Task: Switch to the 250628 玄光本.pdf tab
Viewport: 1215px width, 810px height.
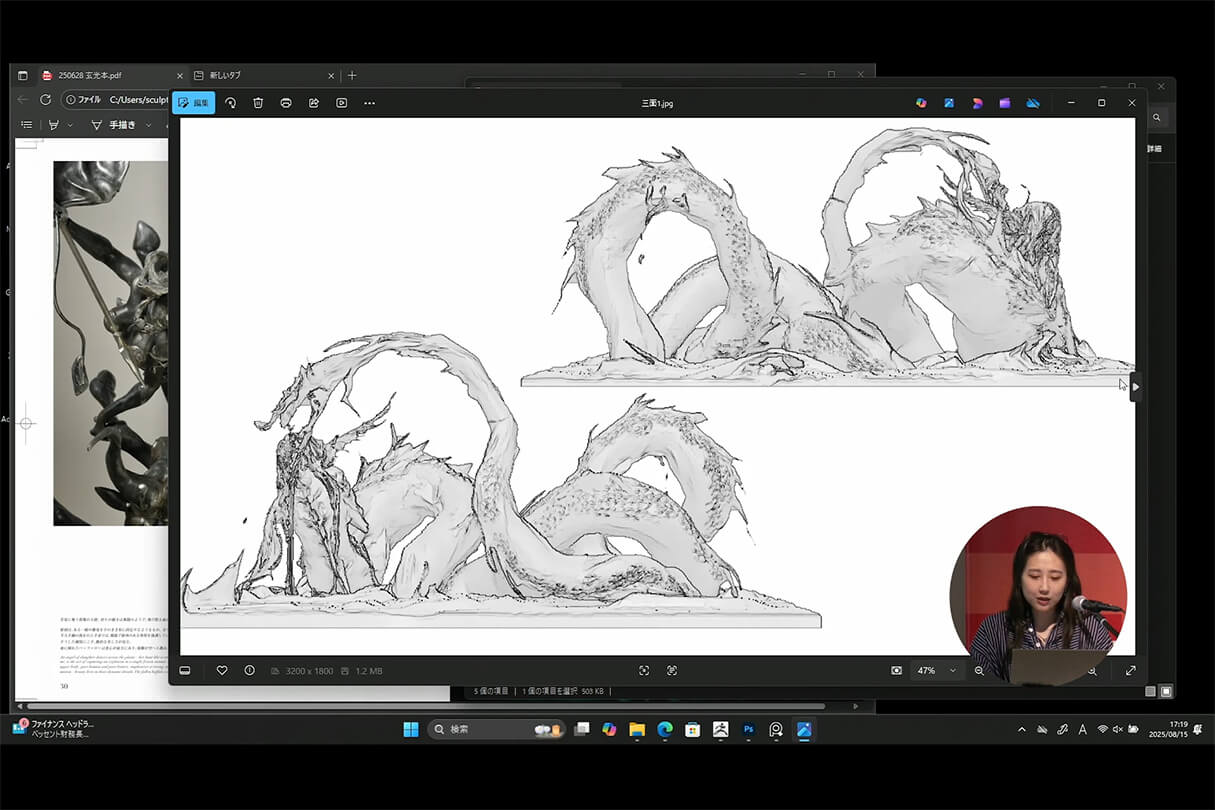Action: tap(110, 75)
